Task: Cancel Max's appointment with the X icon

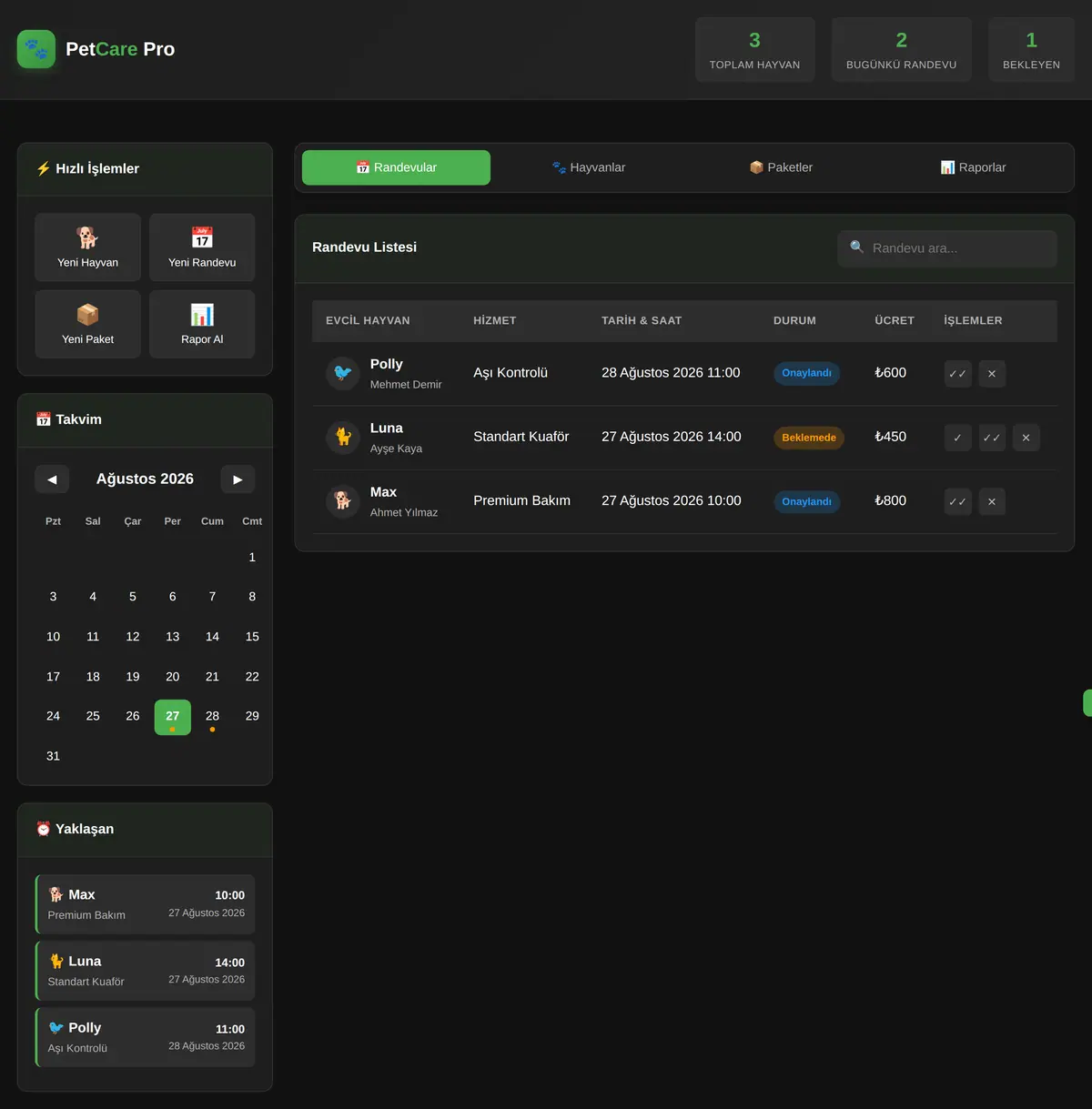Action: tap(992, 501)
